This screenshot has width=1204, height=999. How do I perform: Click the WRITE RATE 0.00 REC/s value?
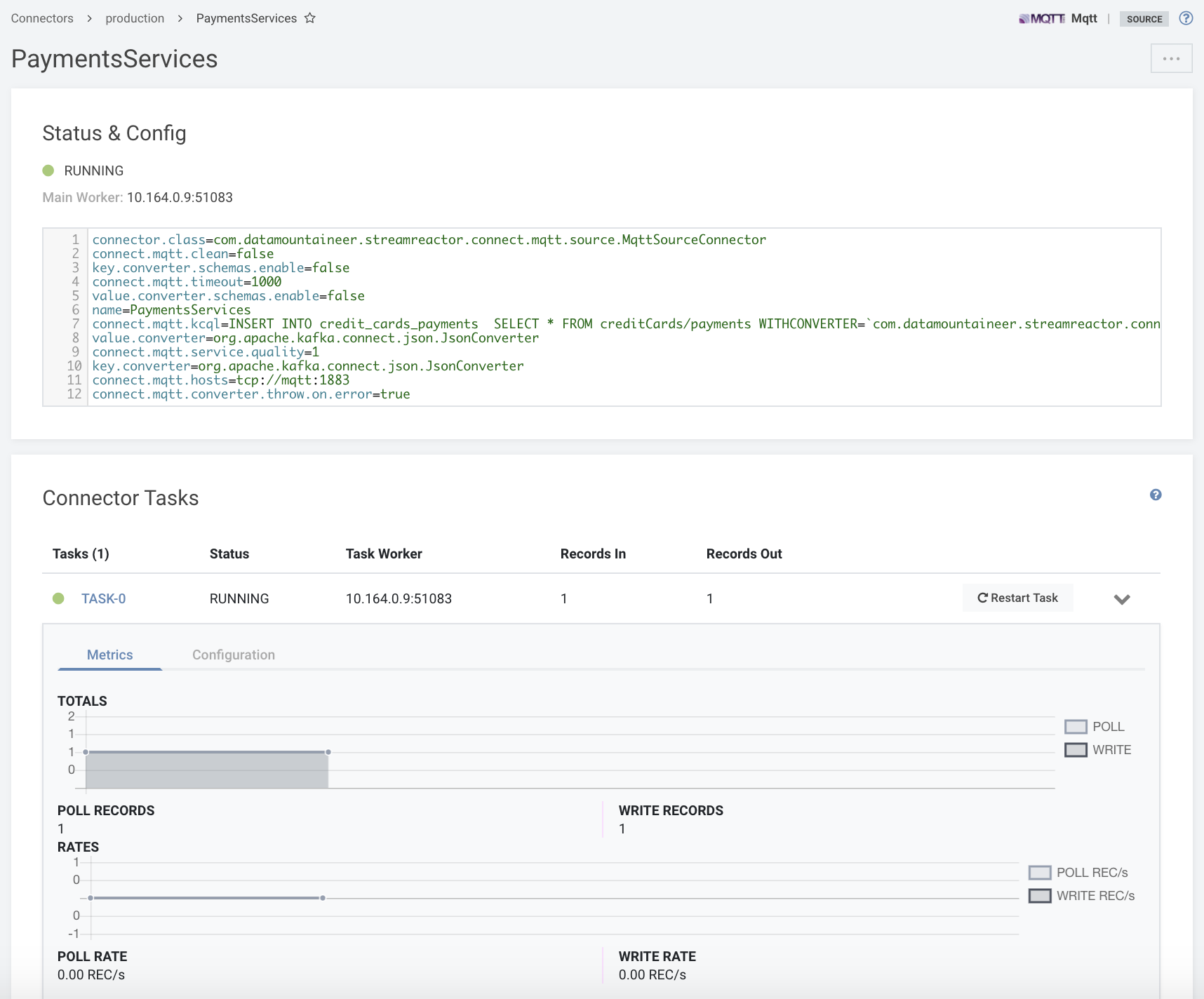click(x=653, y=974)
